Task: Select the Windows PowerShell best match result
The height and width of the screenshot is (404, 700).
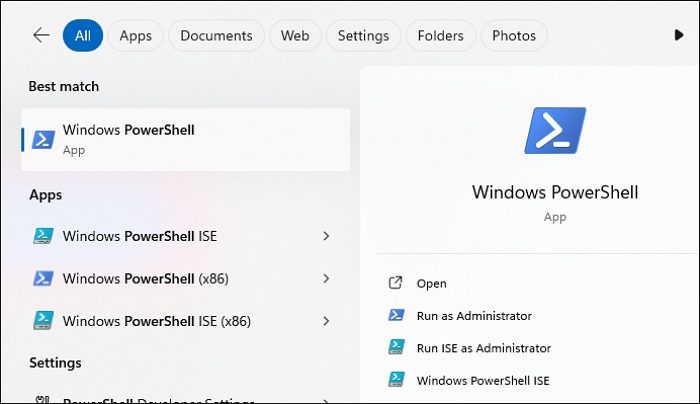Action: 186,139
